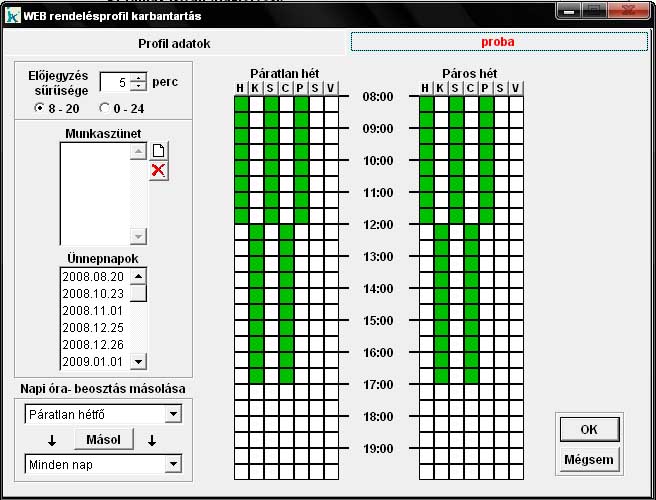
Task: Open the Minden nap dropdown
Action: point(173,464)
